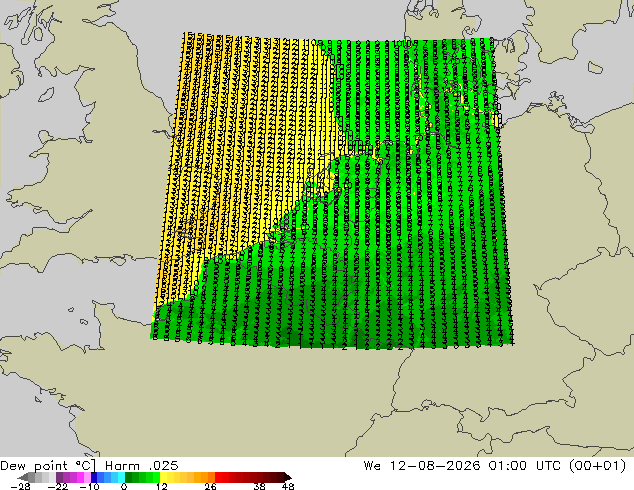This screenshot has height=490, width=634.
Task: Click the dark blue legend swatch above the -10 label
Action: 94,477
